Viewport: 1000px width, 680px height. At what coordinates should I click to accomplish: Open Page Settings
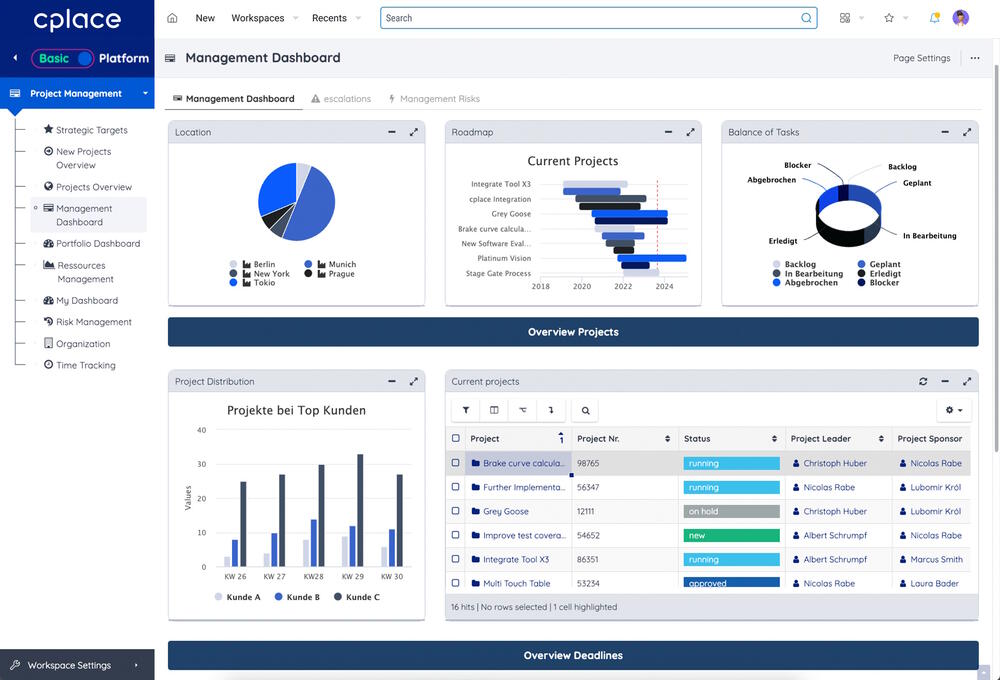click(x=921, y=58)
